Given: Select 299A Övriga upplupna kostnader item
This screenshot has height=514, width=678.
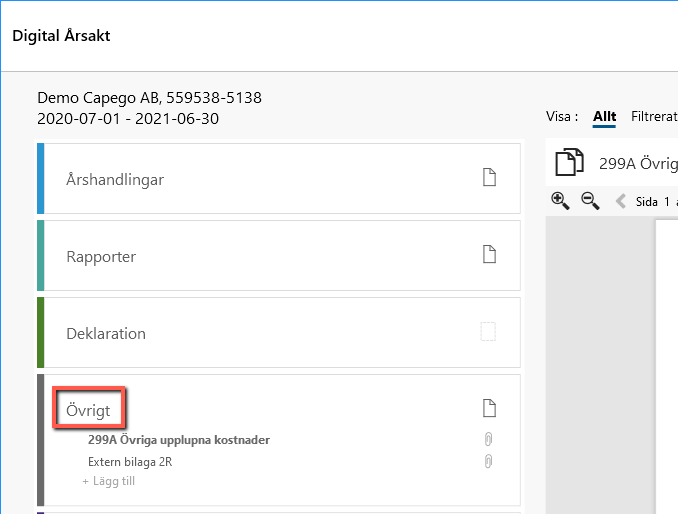Looking at the screenshot, I should pos(179,440).
